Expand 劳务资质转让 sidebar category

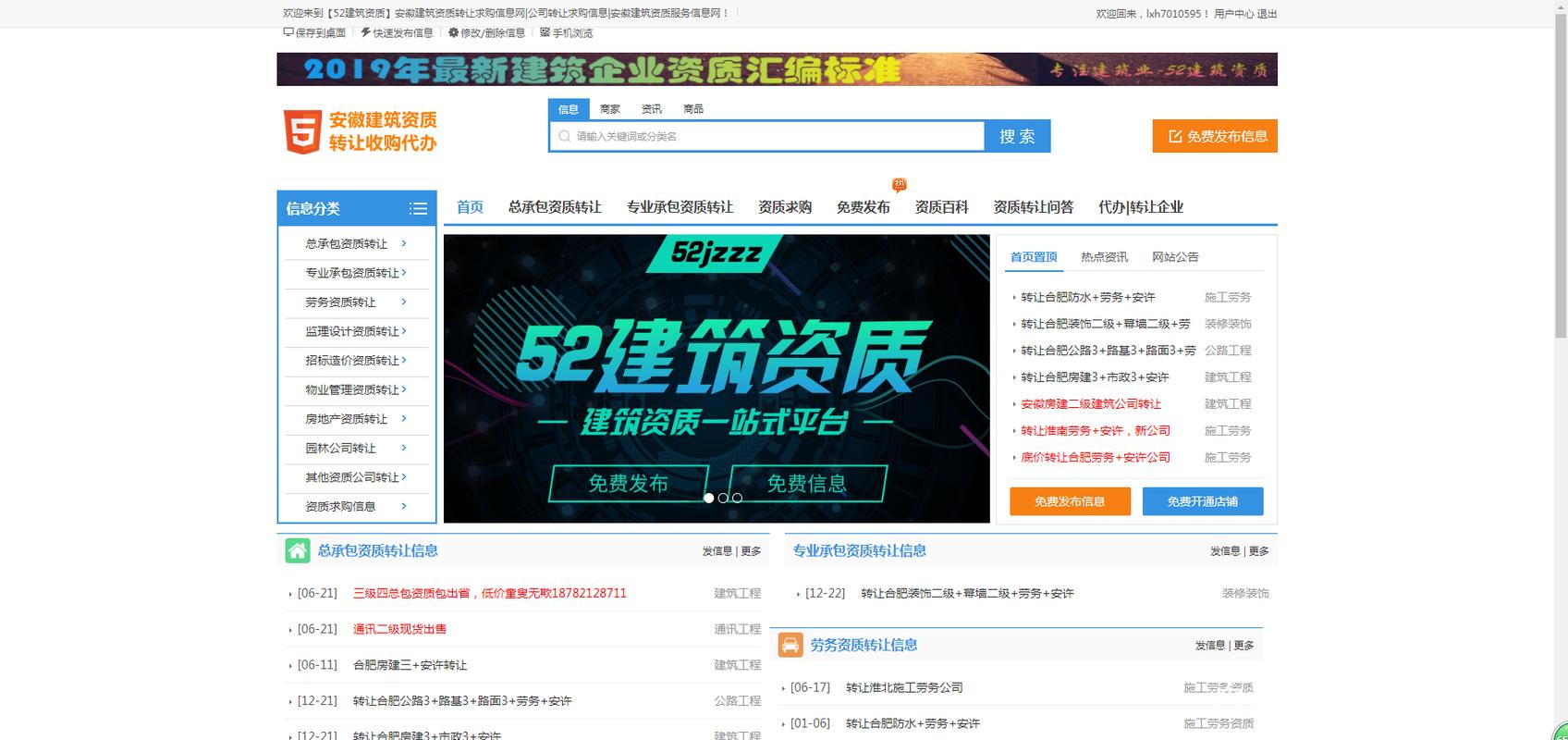point(357,302)
